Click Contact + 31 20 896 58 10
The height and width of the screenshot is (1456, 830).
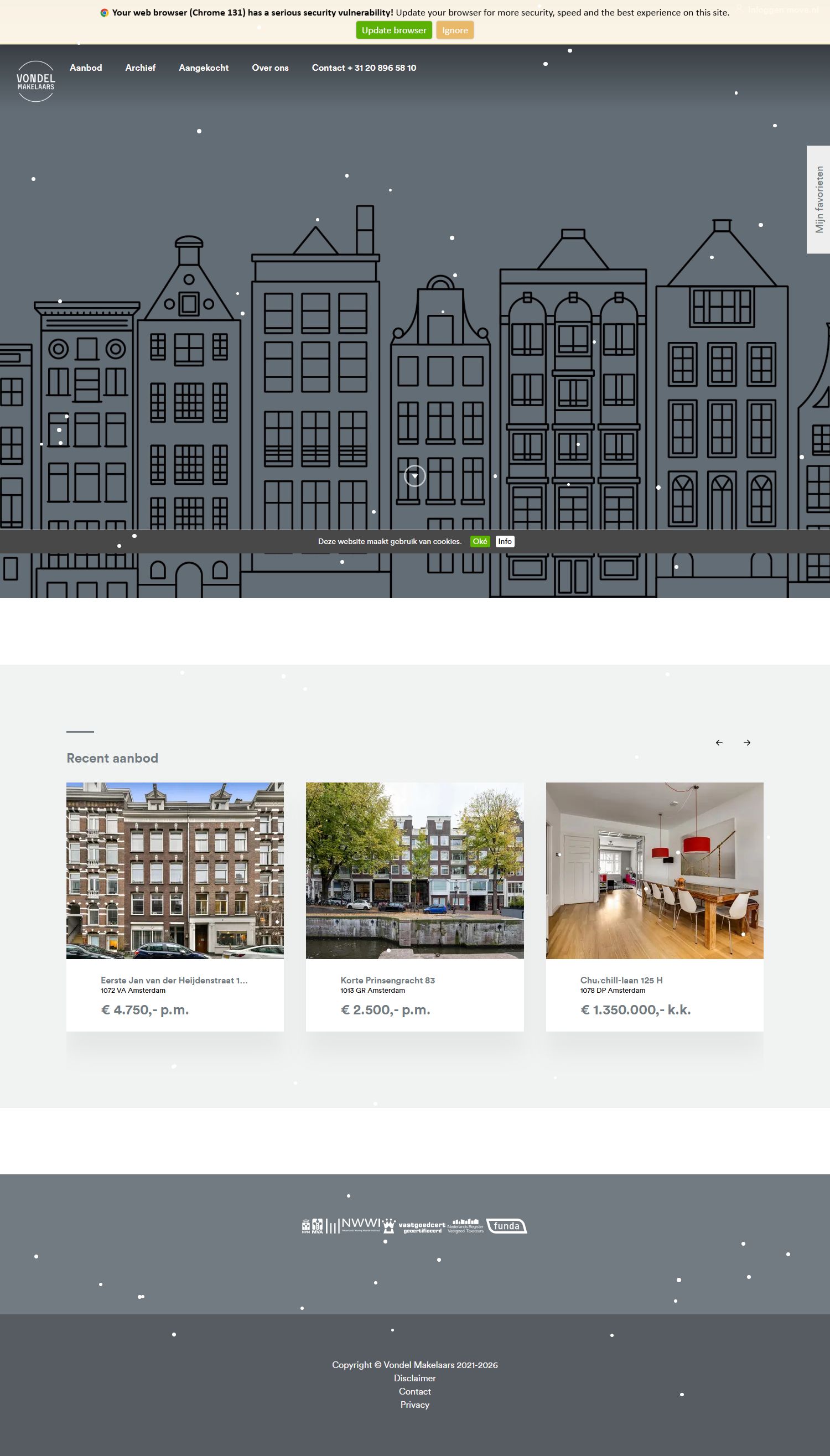click(x=364, y=68)
